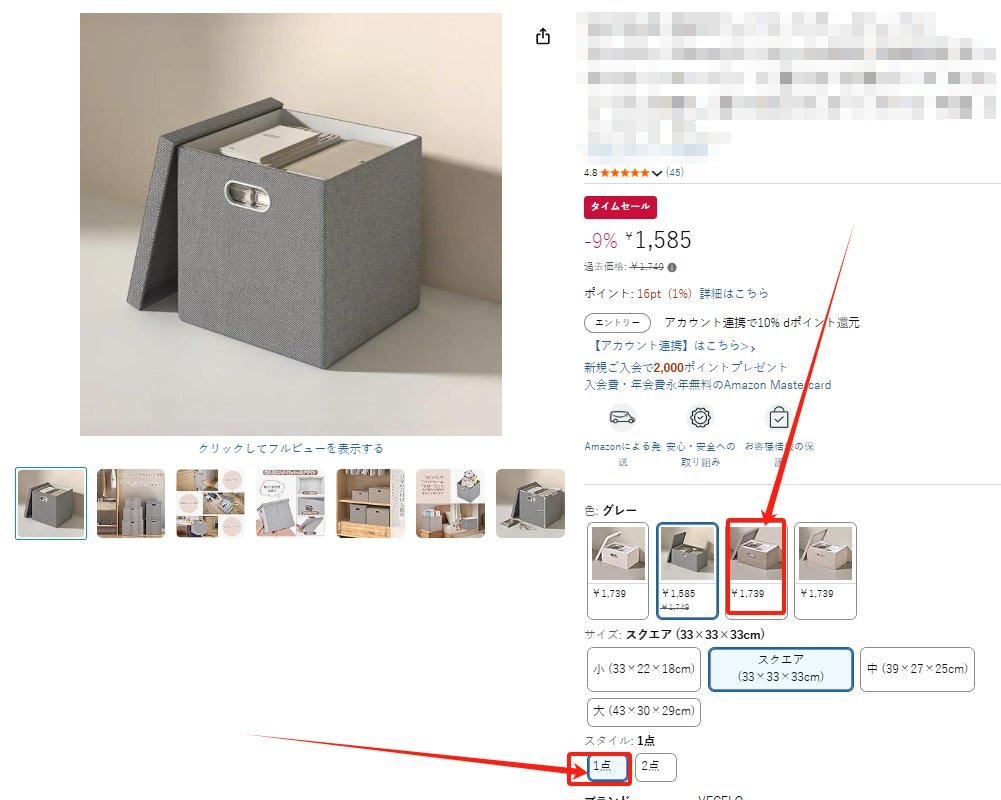Click the security badge icon
Viewport: 1001px width, 800px height.
point(700,418)
